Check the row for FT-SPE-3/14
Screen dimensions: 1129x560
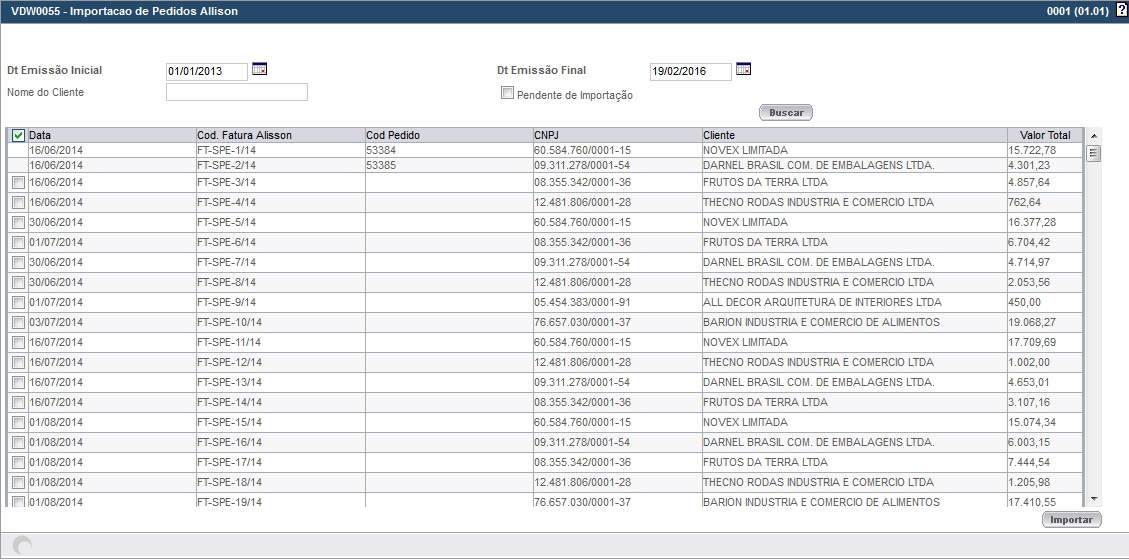click(x=18, y=182)
